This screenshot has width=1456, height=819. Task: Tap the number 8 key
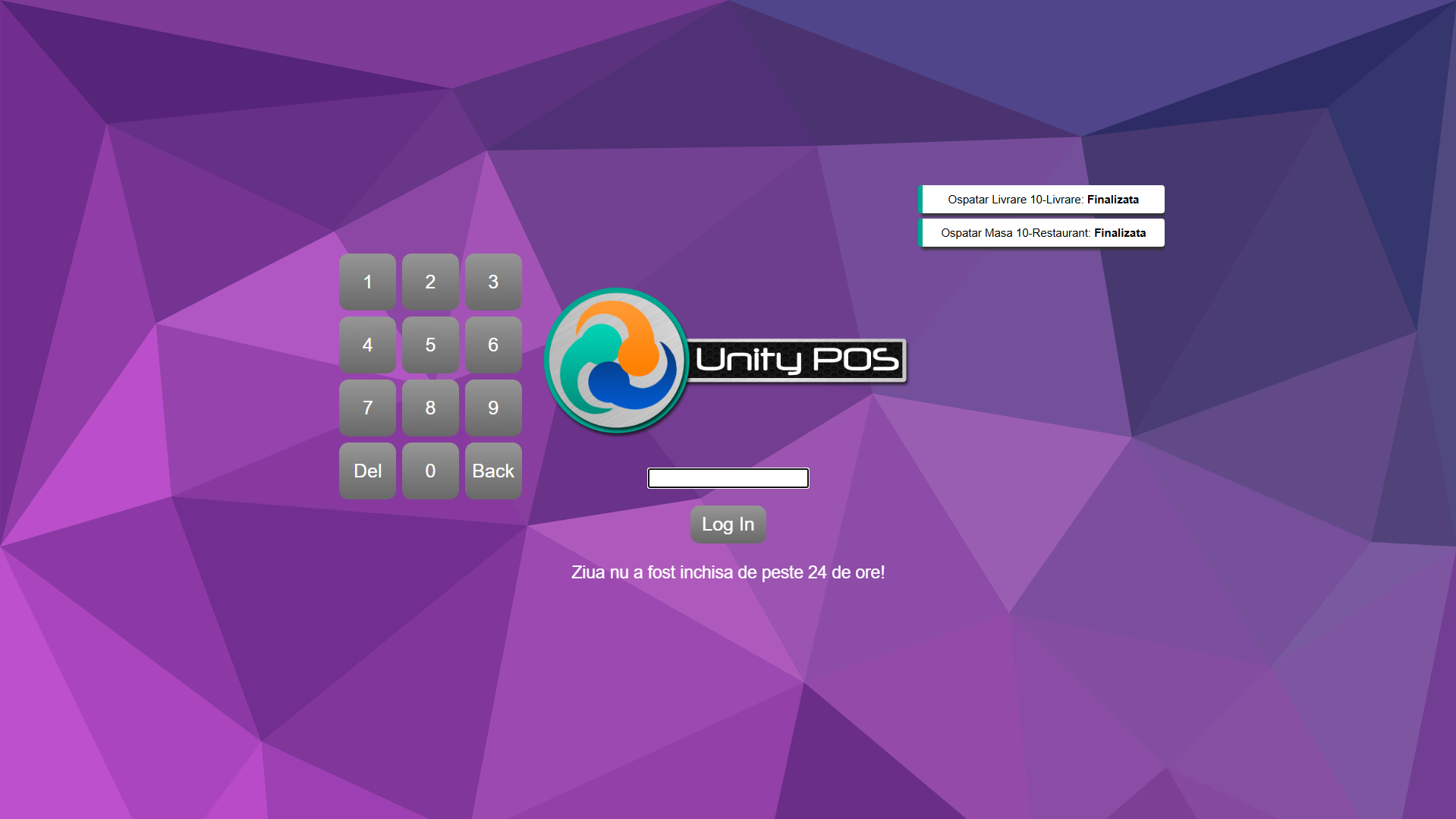click(430, 408)
